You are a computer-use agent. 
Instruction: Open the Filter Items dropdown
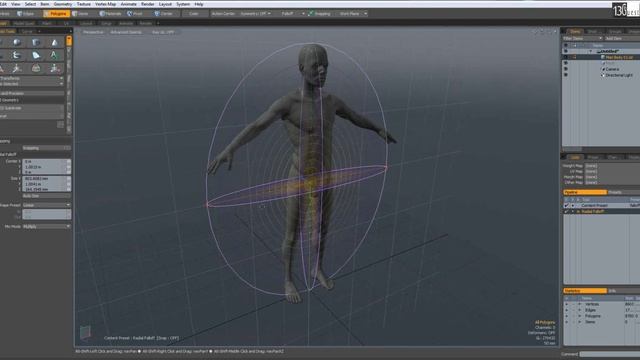[582, 38]
